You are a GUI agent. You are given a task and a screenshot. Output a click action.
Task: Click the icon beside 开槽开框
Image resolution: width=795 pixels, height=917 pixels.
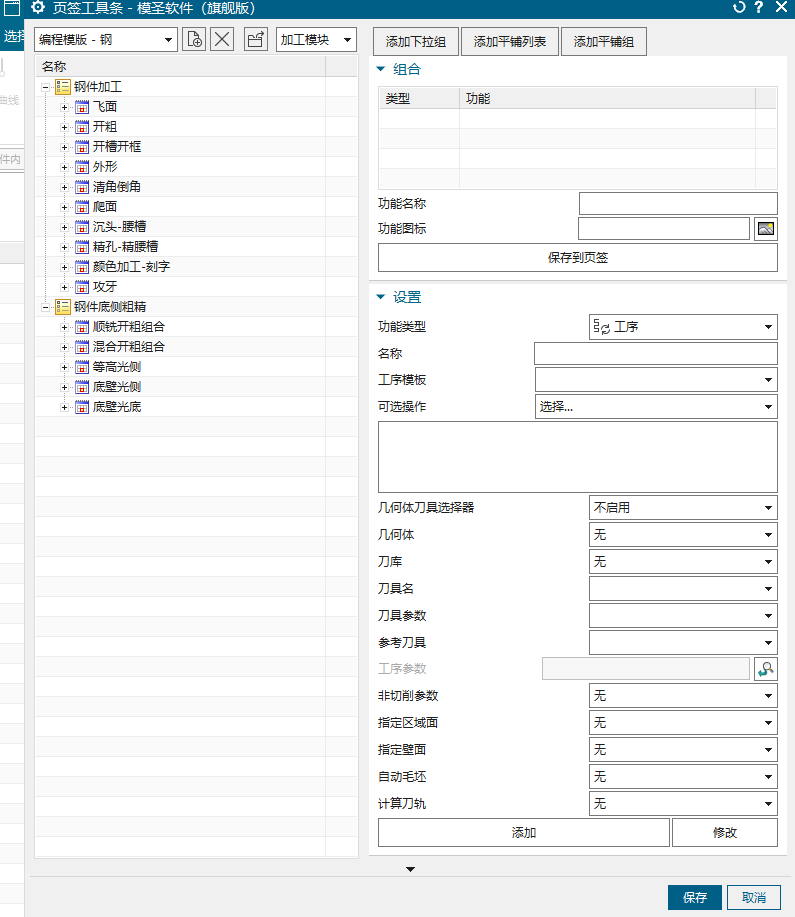click(82, 147)
